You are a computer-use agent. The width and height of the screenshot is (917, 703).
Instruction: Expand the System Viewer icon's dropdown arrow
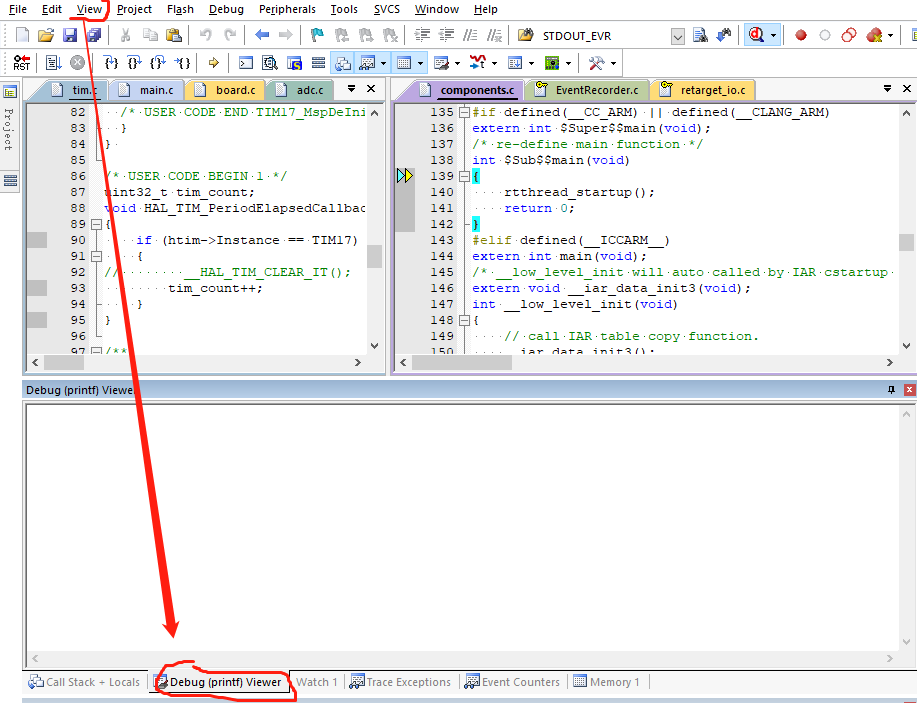[567, 62]
